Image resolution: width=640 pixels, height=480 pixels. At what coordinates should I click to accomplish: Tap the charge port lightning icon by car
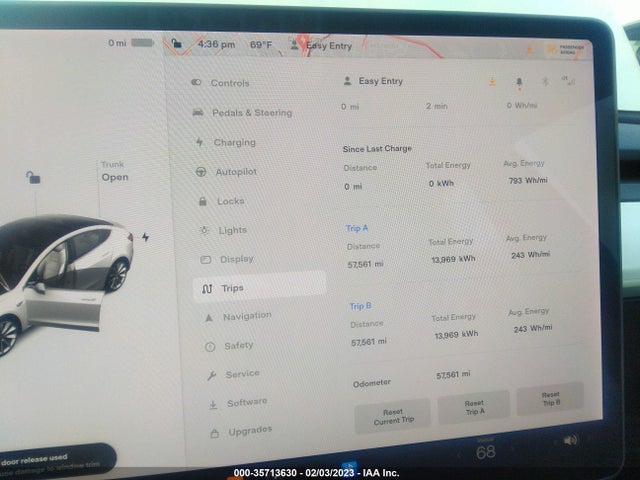(x=146, y=237)
